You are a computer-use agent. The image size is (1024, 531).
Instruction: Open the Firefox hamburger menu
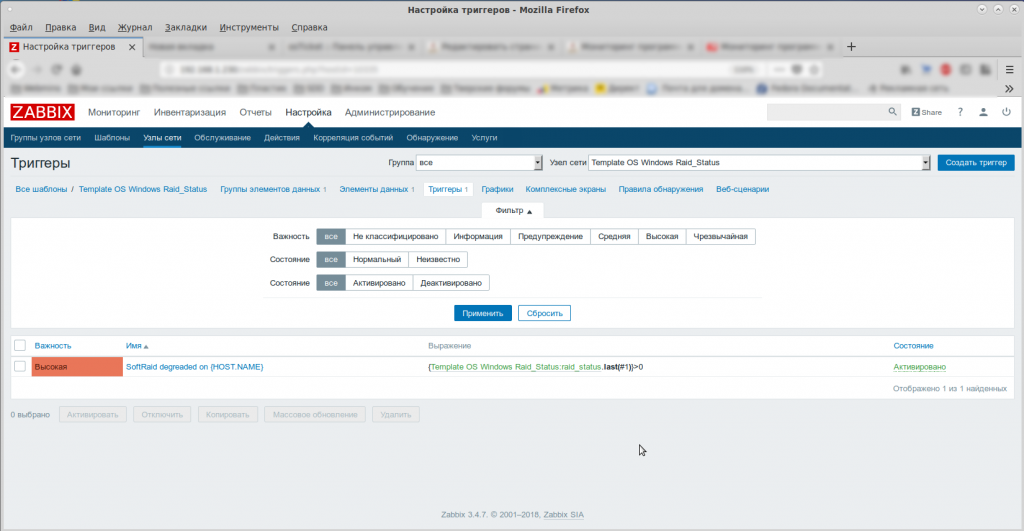[1010, 69]
